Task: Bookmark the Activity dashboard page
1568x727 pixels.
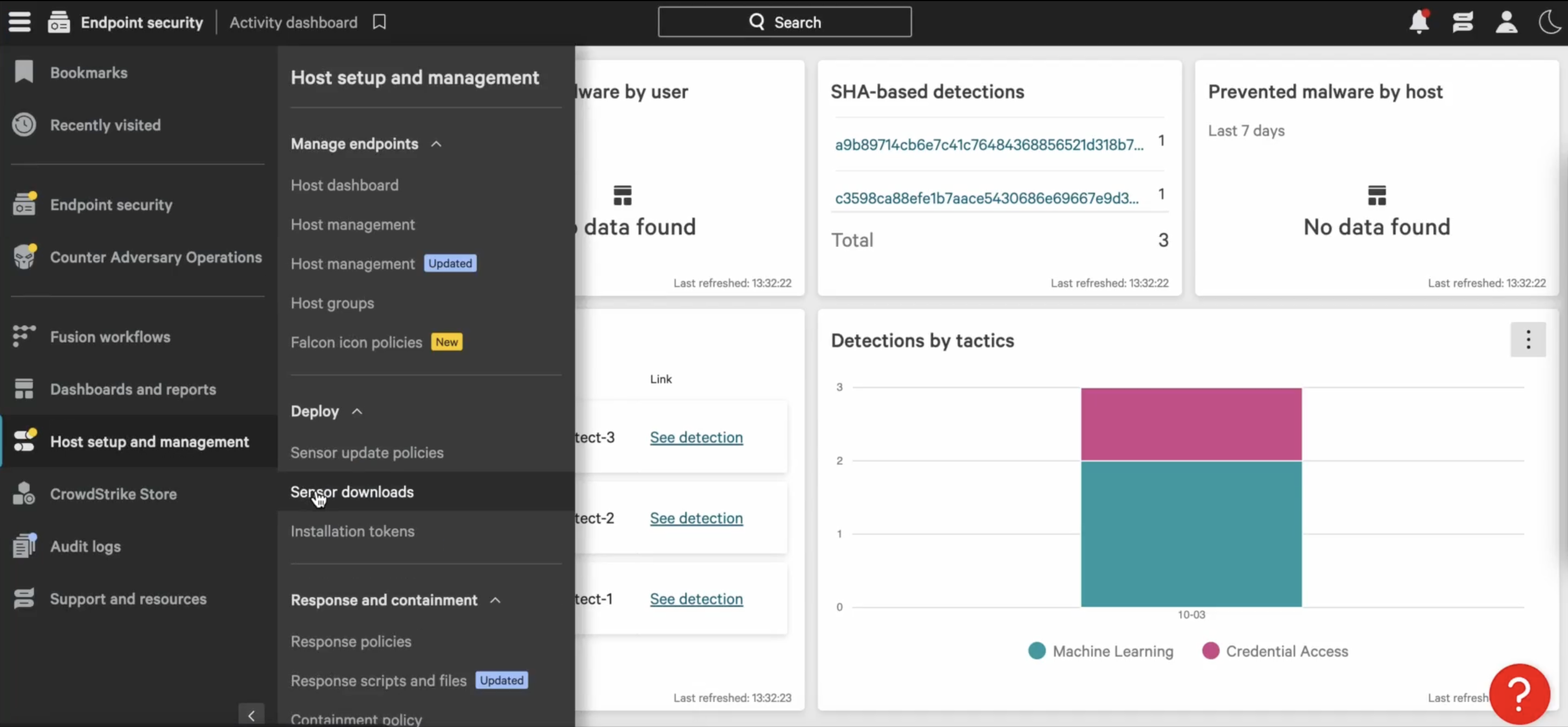Action: [379, 22]
